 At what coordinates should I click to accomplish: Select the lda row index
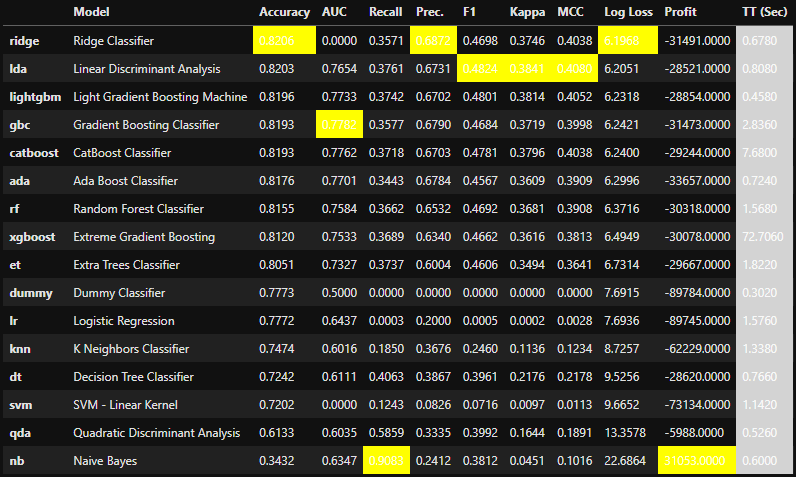pos(18,69)
